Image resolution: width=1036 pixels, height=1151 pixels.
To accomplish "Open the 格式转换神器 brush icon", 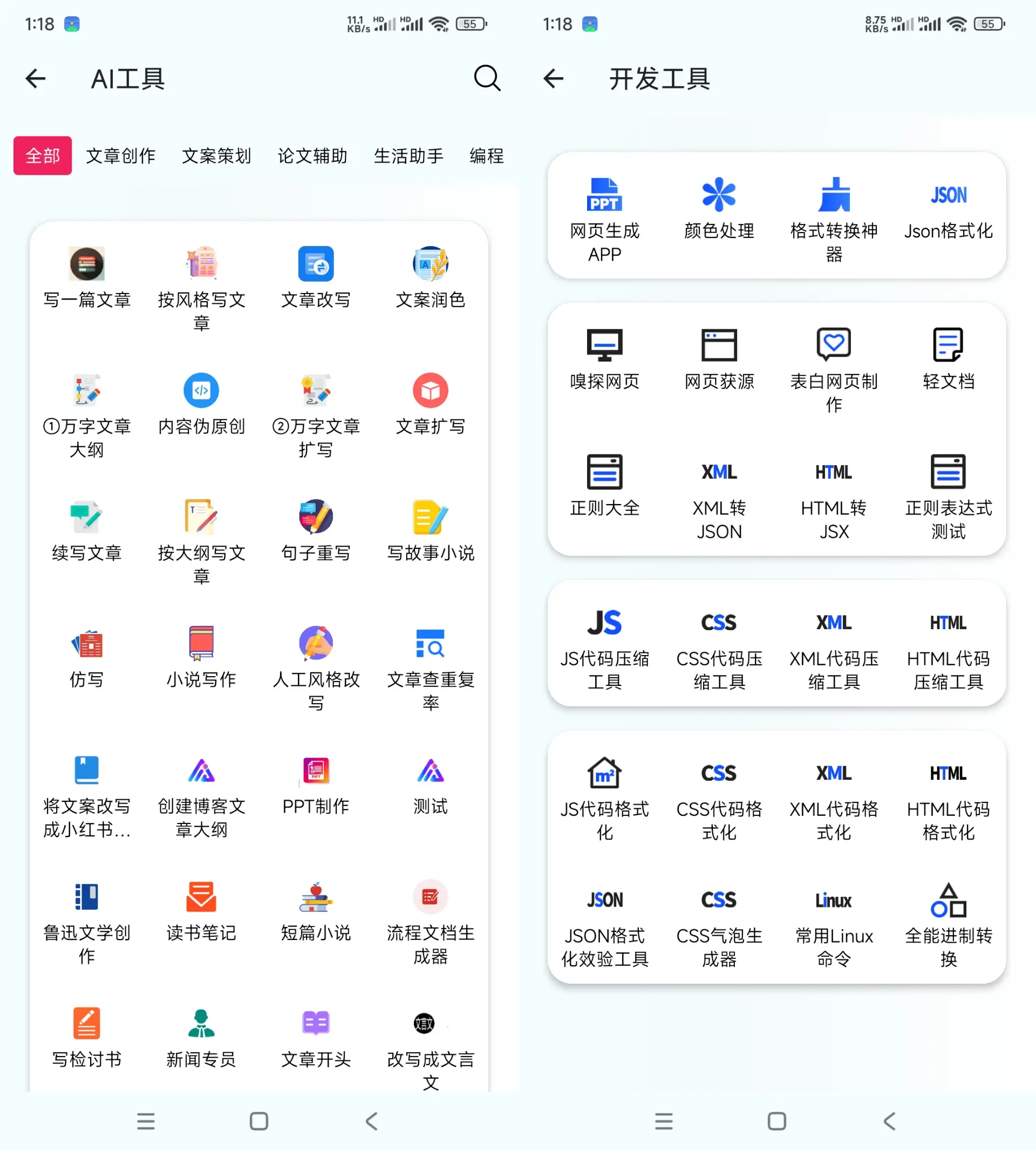I will pos(834,195).
